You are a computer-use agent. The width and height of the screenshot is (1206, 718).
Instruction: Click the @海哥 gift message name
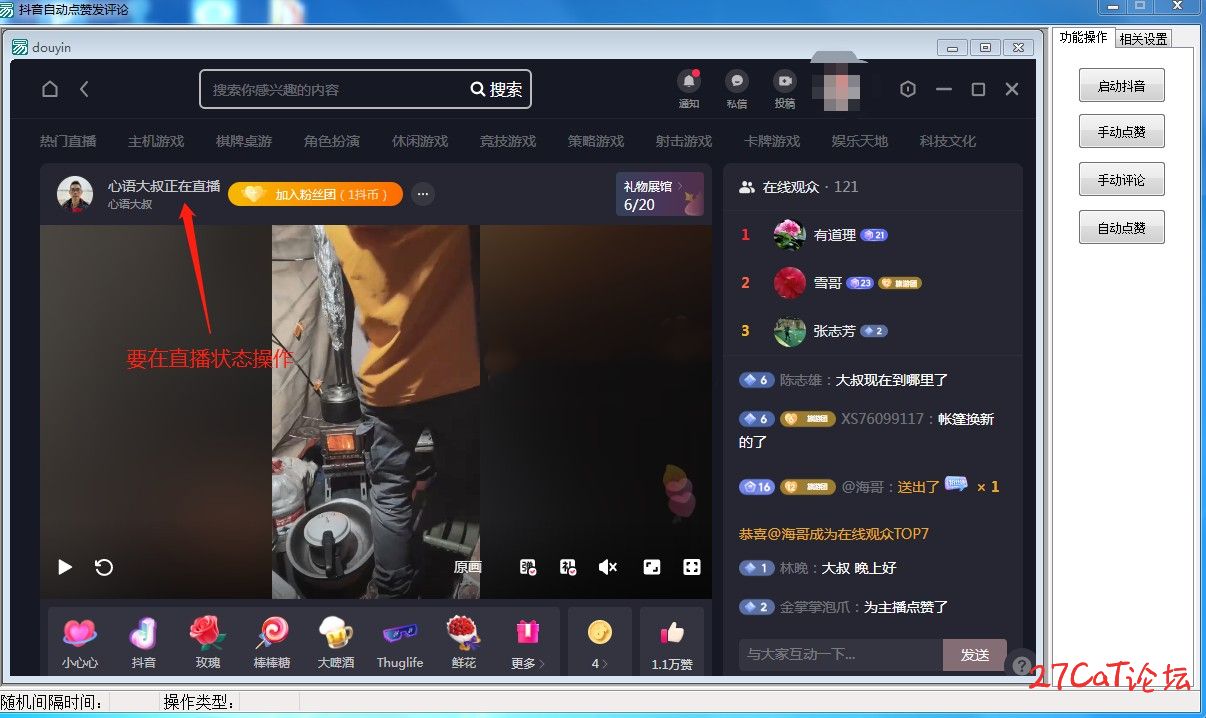click(x=865, y=487)
